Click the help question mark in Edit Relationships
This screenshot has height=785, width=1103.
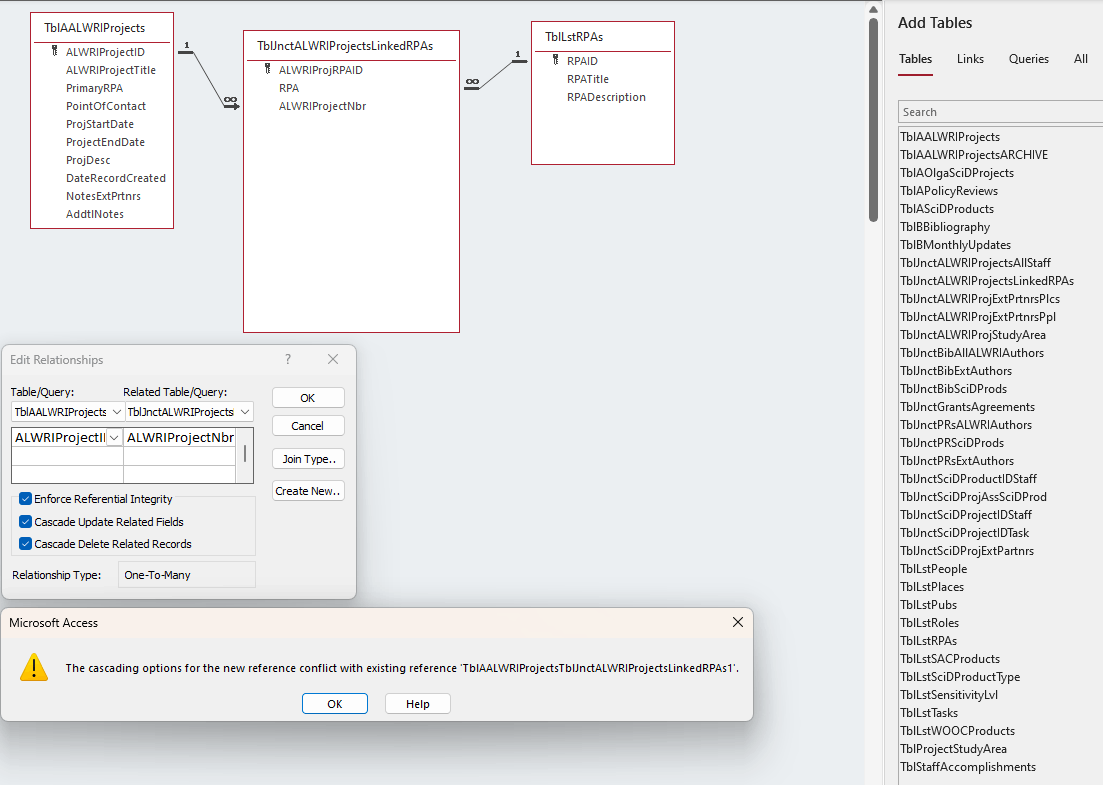pyautogui.click(x=288, y=359)
